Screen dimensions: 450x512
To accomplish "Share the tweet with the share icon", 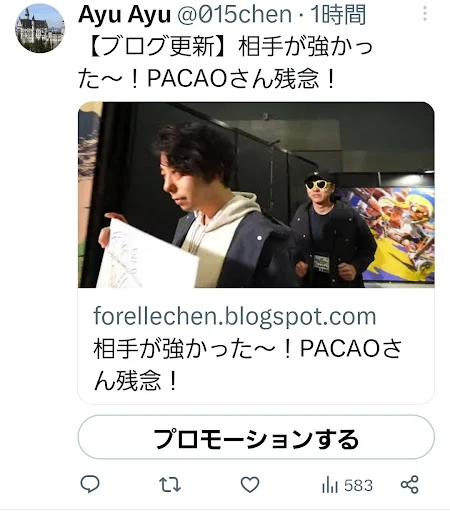I will click(410, 485).
